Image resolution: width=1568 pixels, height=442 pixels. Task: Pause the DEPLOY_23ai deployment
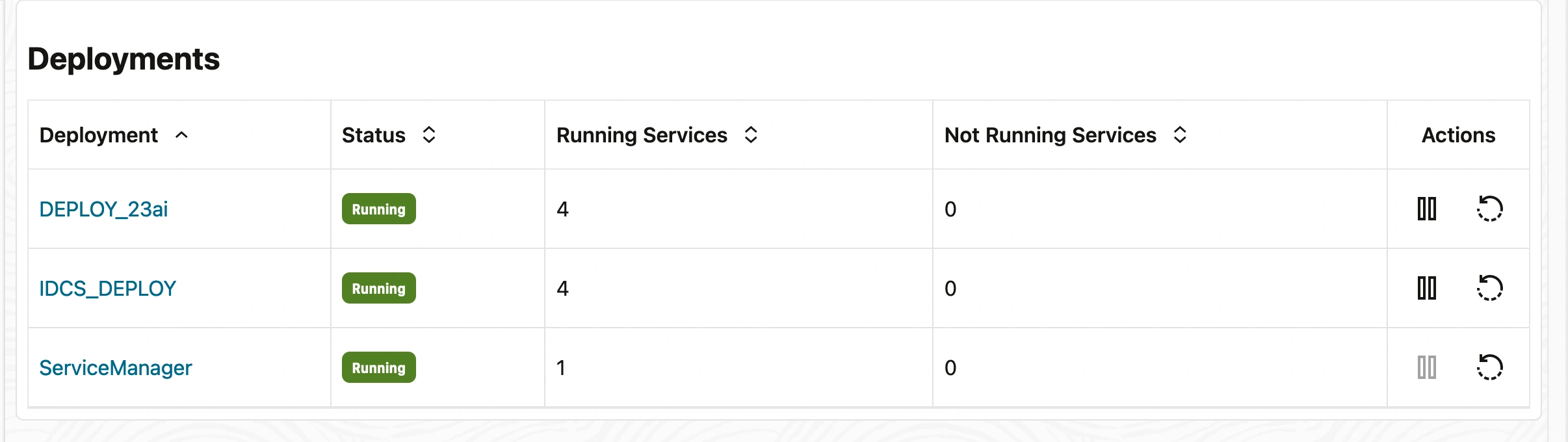pos(1426,209)
